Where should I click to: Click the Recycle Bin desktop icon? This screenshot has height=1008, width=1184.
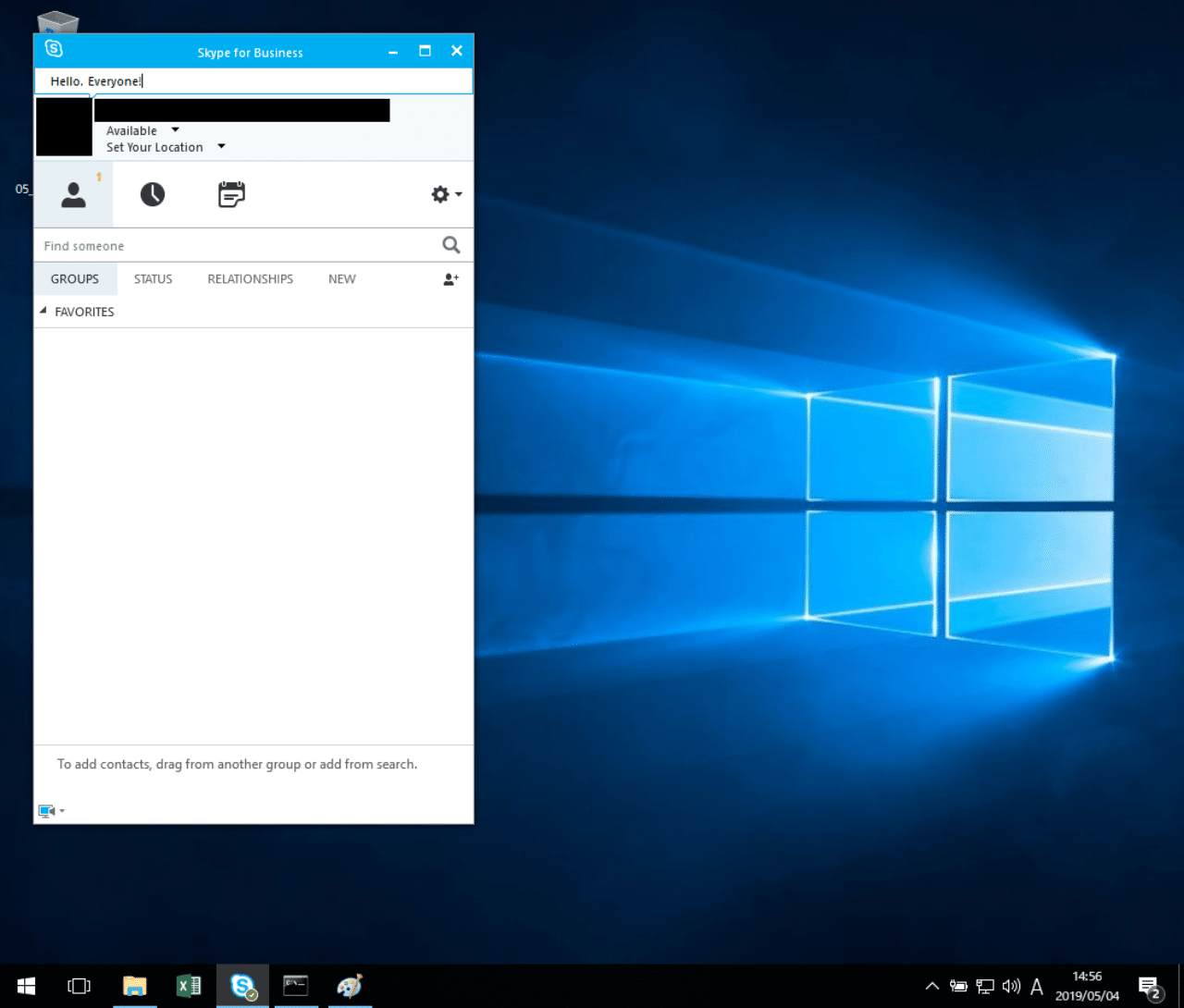57,20
